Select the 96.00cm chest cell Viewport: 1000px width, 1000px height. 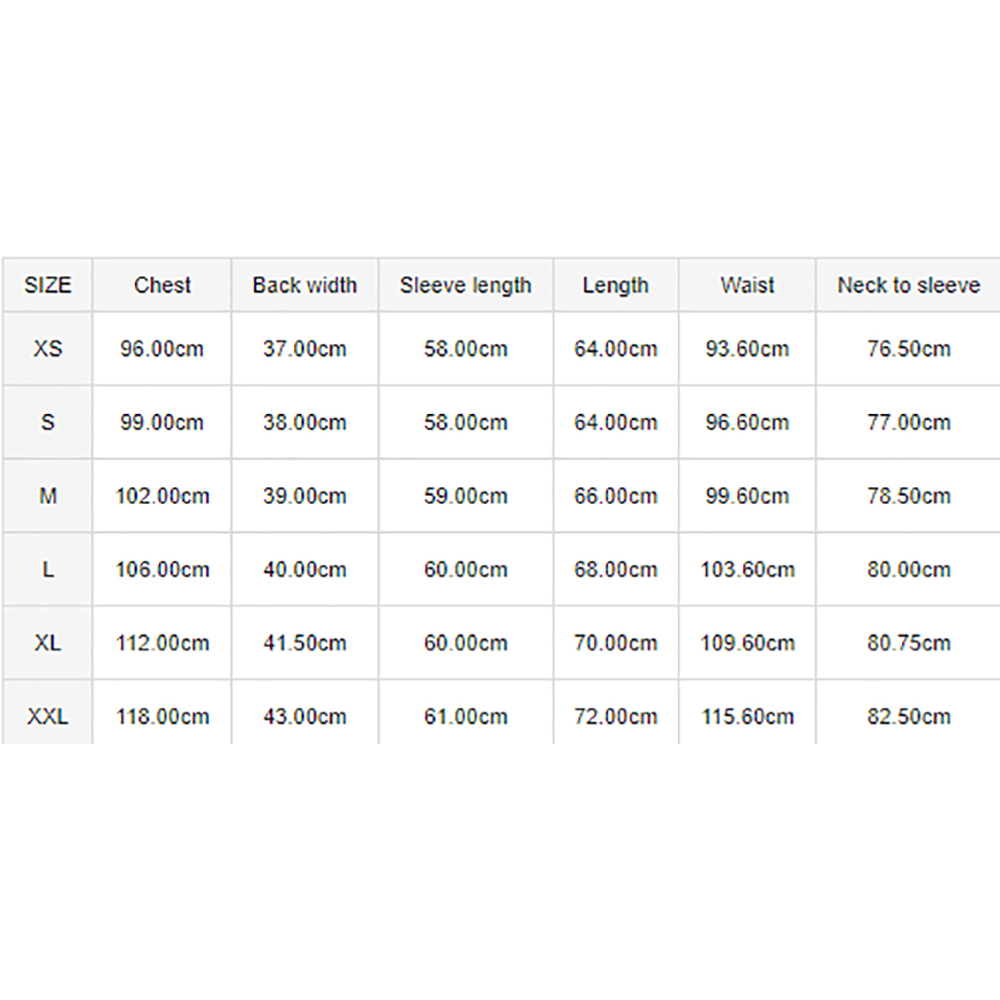click(162, 349)
